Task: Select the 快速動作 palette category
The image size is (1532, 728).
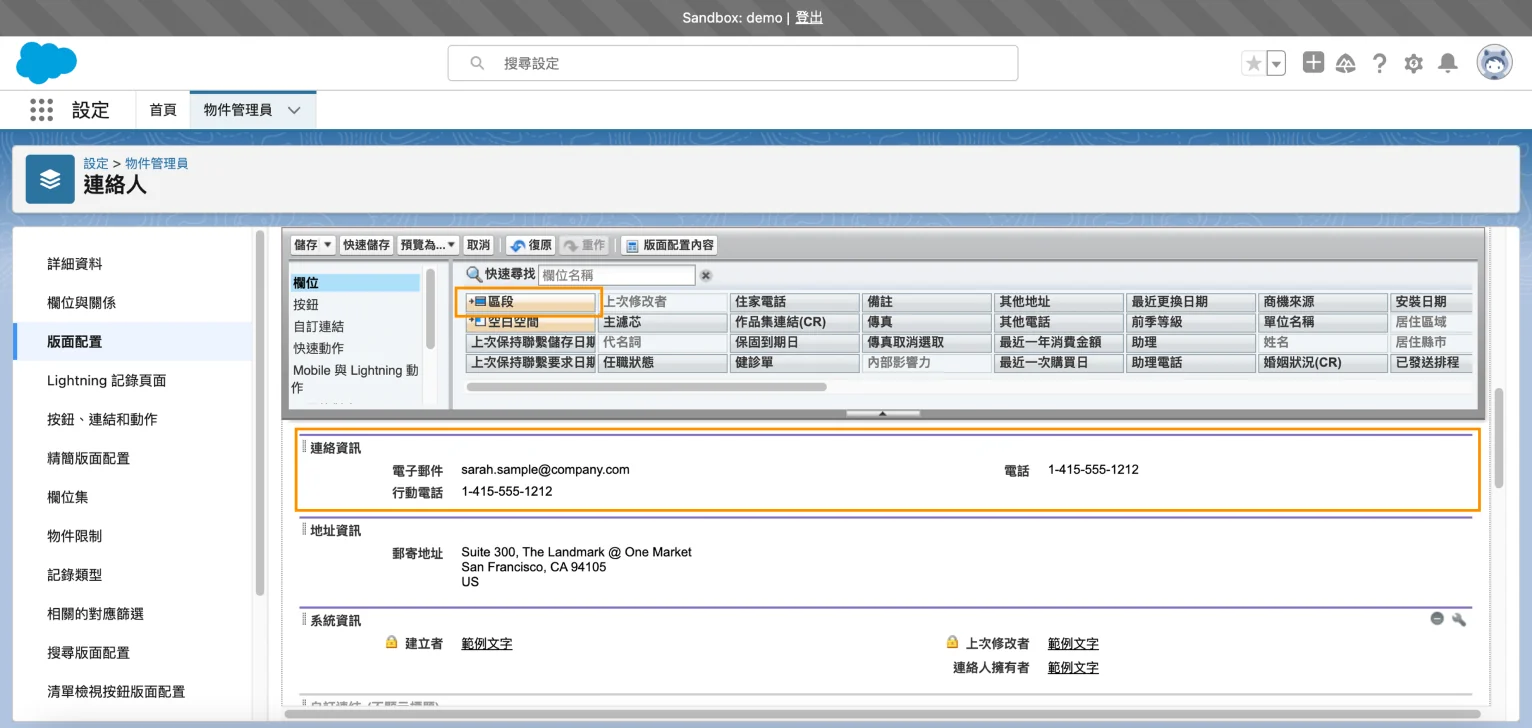Action: [x=318, y=348]
